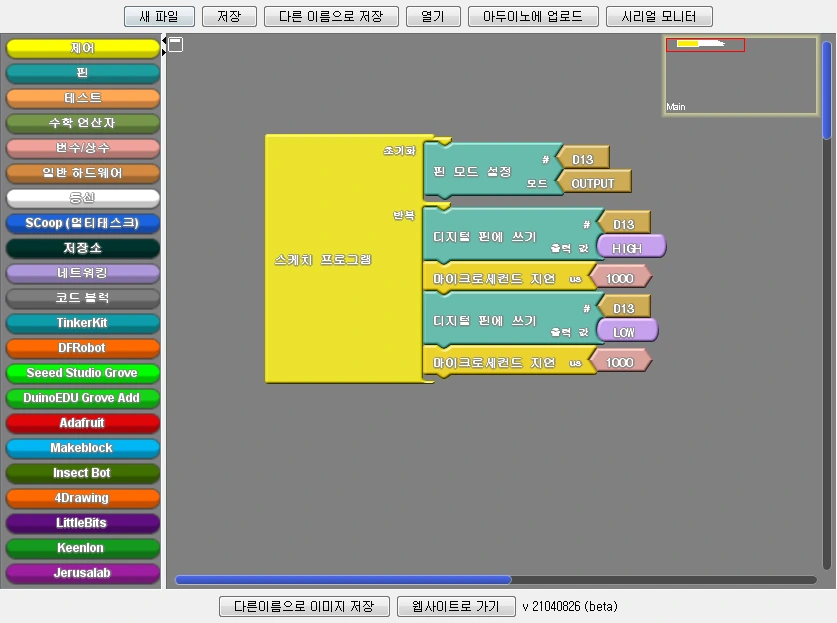
Task: Open the Adafruit block library
Action: [82, 423]
